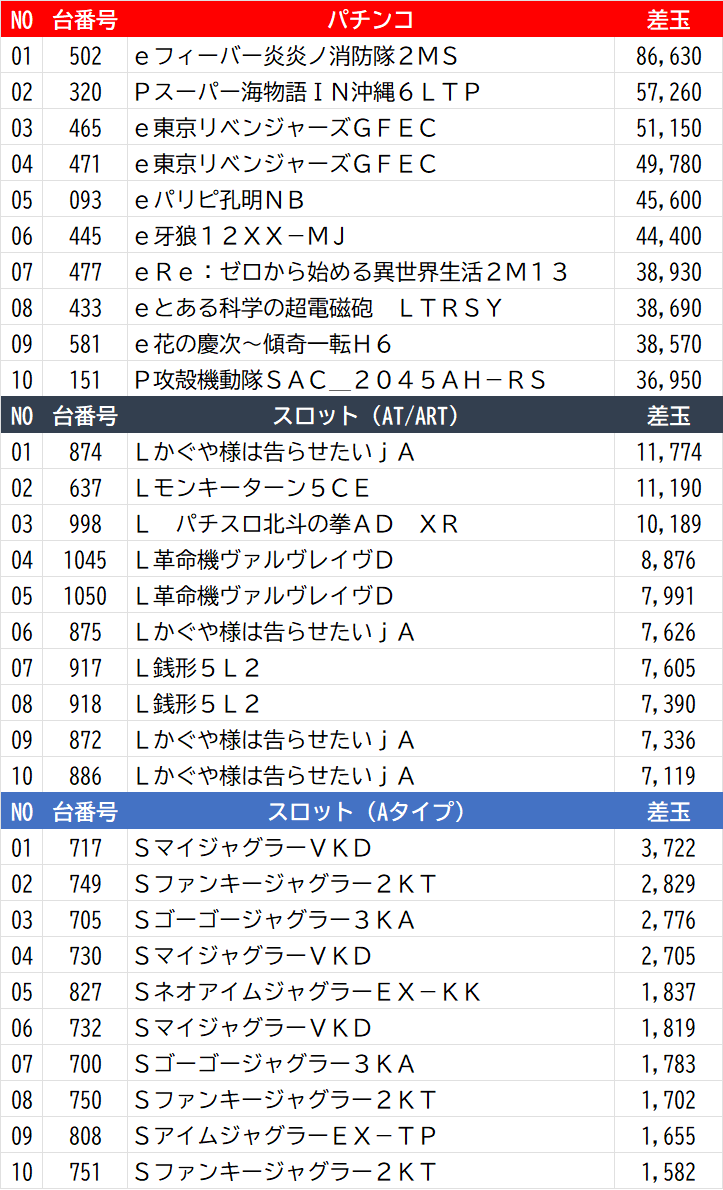Image resolution: width=723 pixels, height=1190 pixels.
Task: Click machine number 433 cell
Action: [85, 308]
